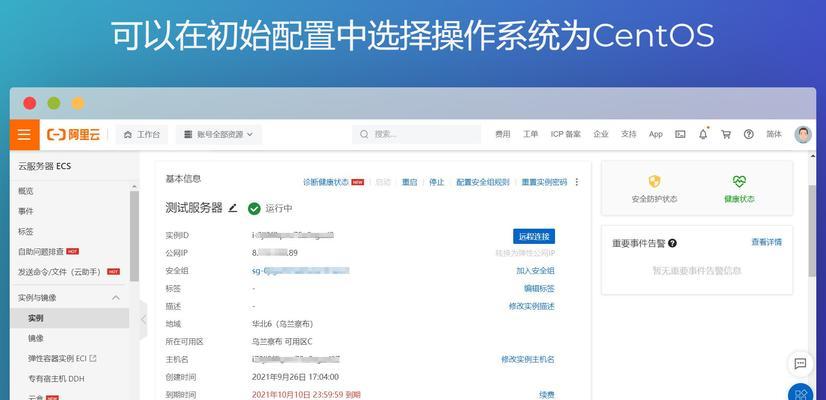Screen dimensions: 826x400
Task: Select 专有宿主机 DDH in the sidebar
Action: coord(56,378)
